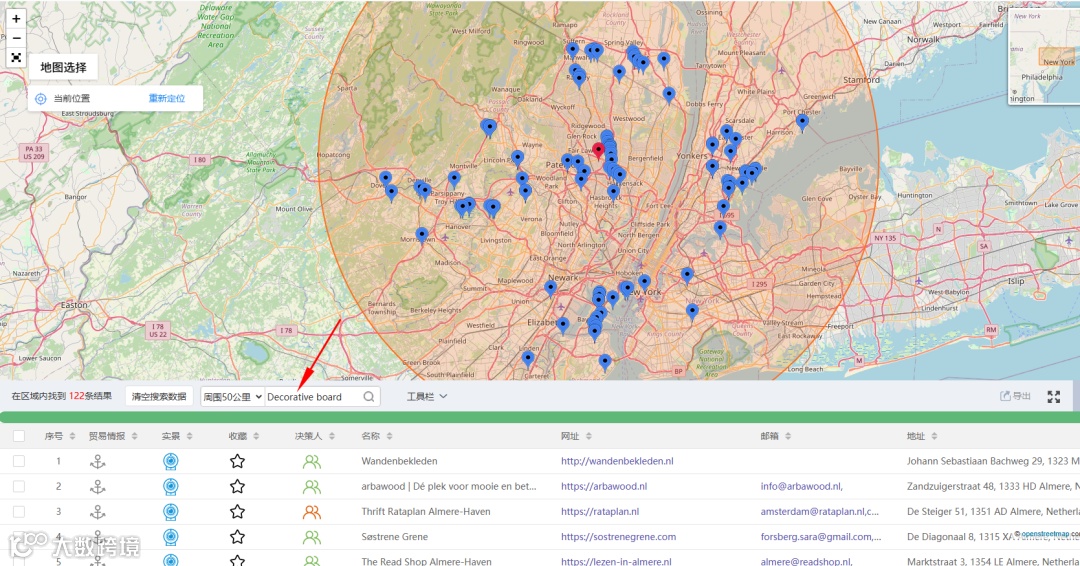Open trade intelligence anchor for arbawood row
Screen dimensions: 1080x566
pyautogui.click(x=98, y=487)
